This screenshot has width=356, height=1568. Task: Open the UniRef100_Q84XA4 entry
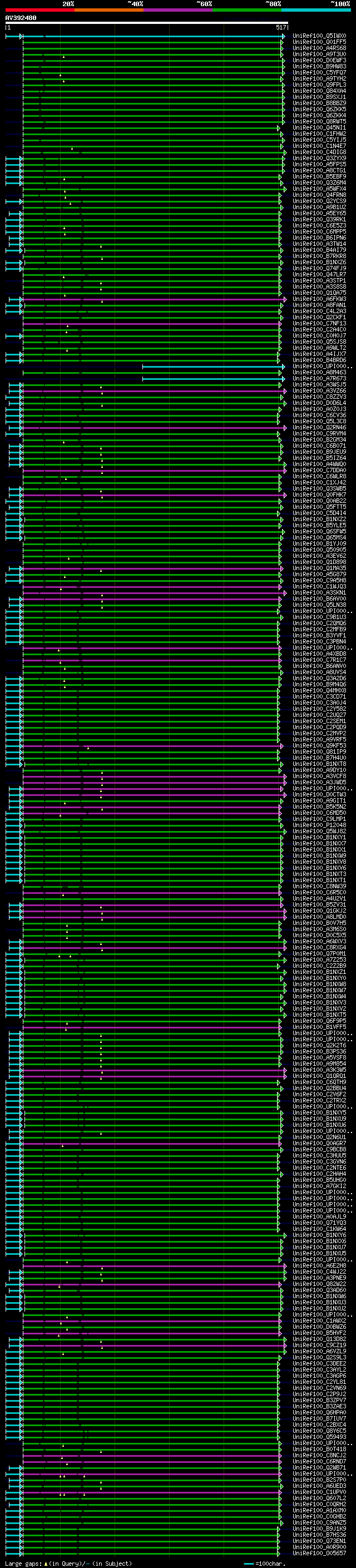point(319,91)
